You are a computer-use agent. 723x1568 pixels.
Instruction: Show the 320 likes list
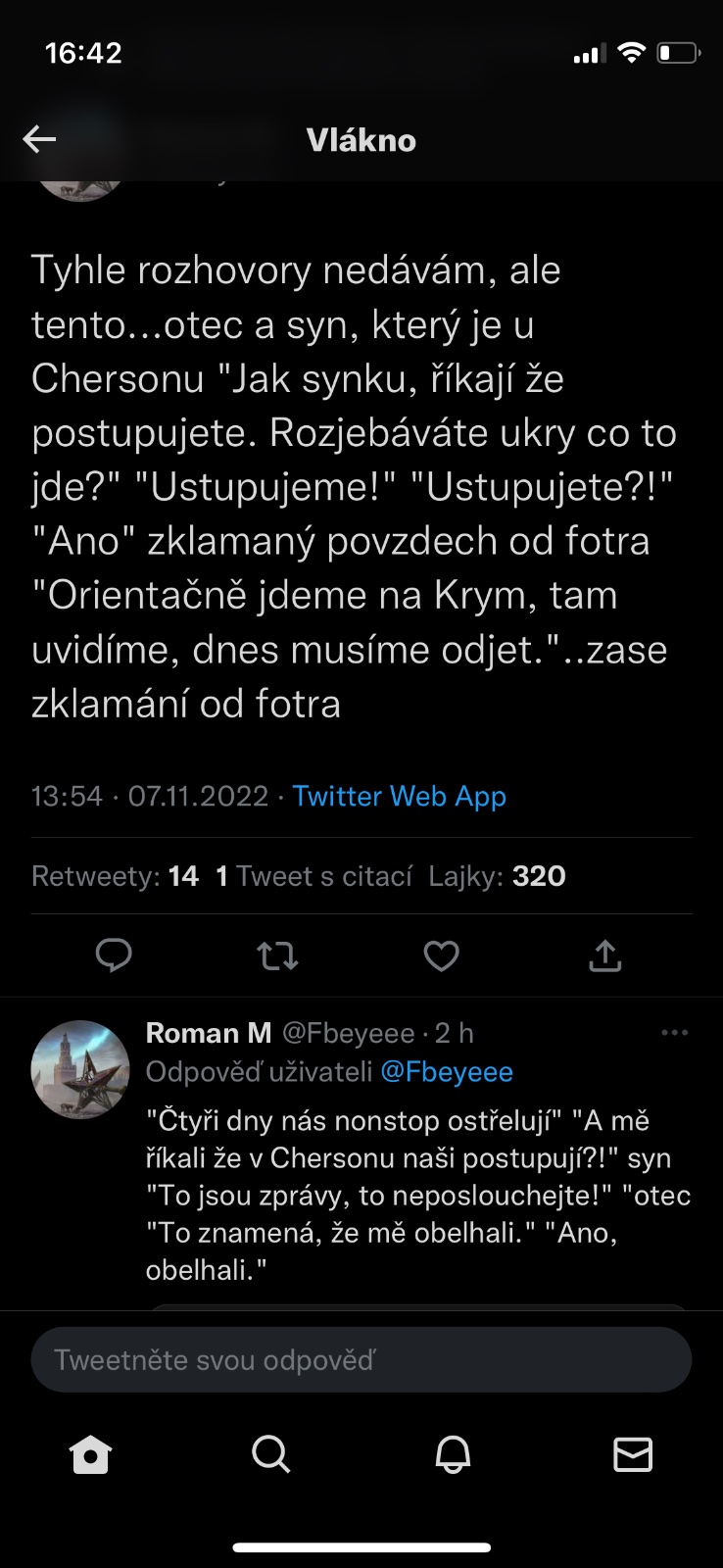(x=497, y=876)
